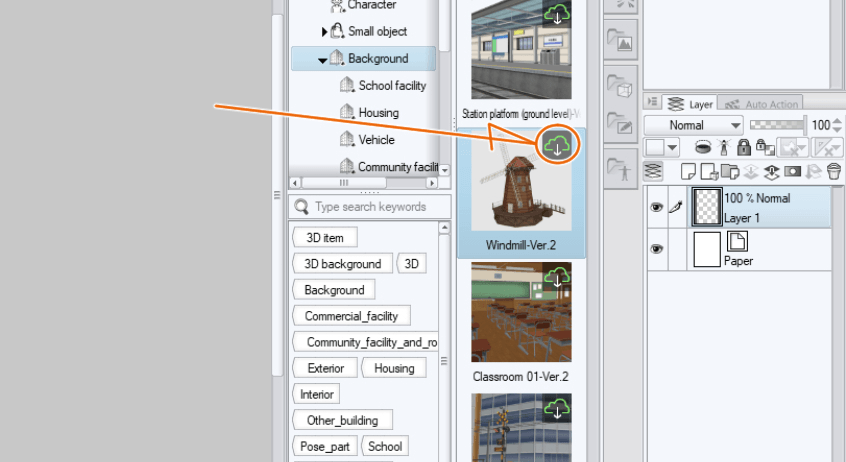Click the 3D background tag button
This screenshot has width=846, height=462.
tap(342, 264)
